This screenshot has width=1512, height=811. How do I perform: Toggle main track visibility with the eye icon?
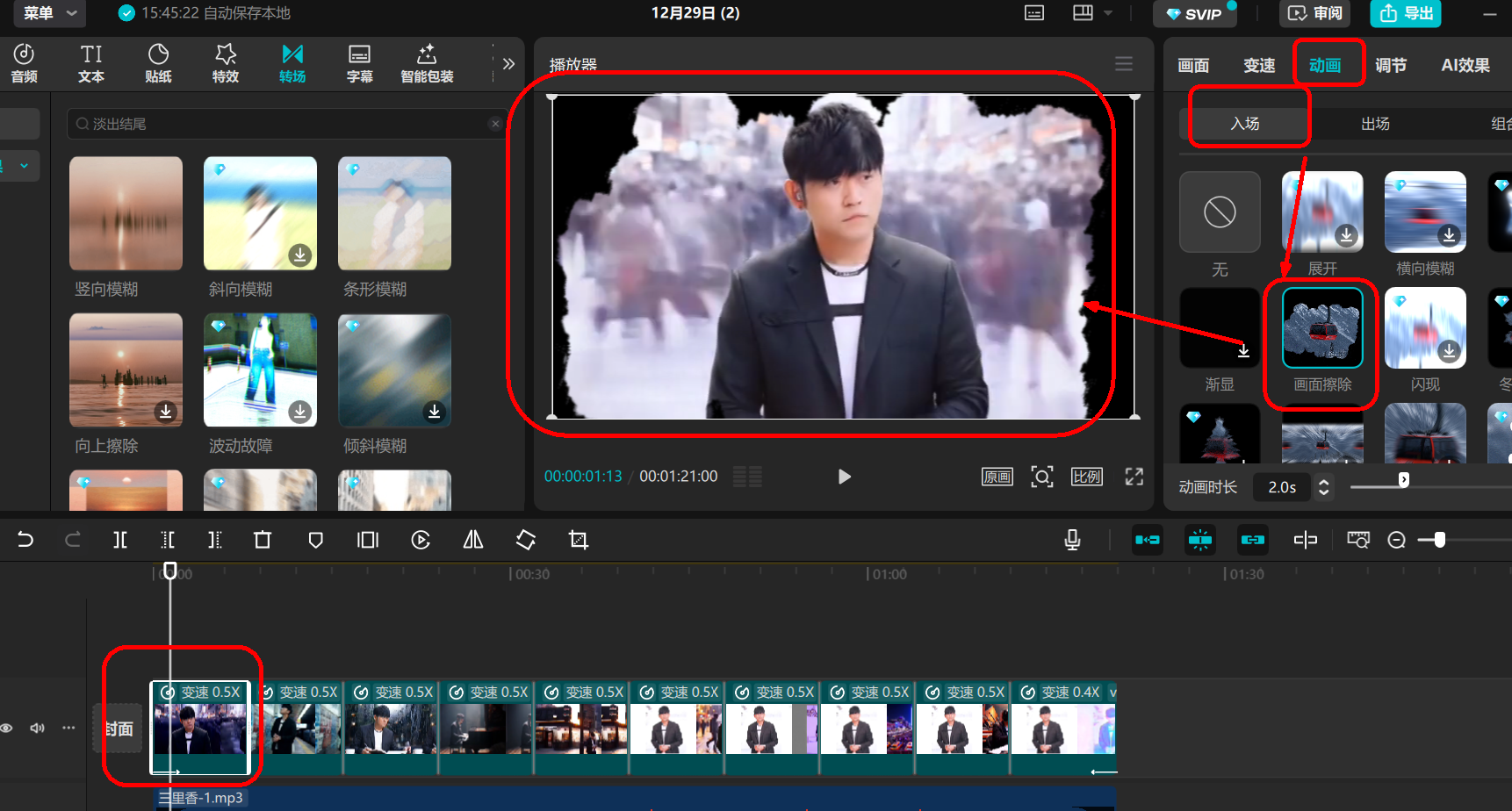click(7, 728)
